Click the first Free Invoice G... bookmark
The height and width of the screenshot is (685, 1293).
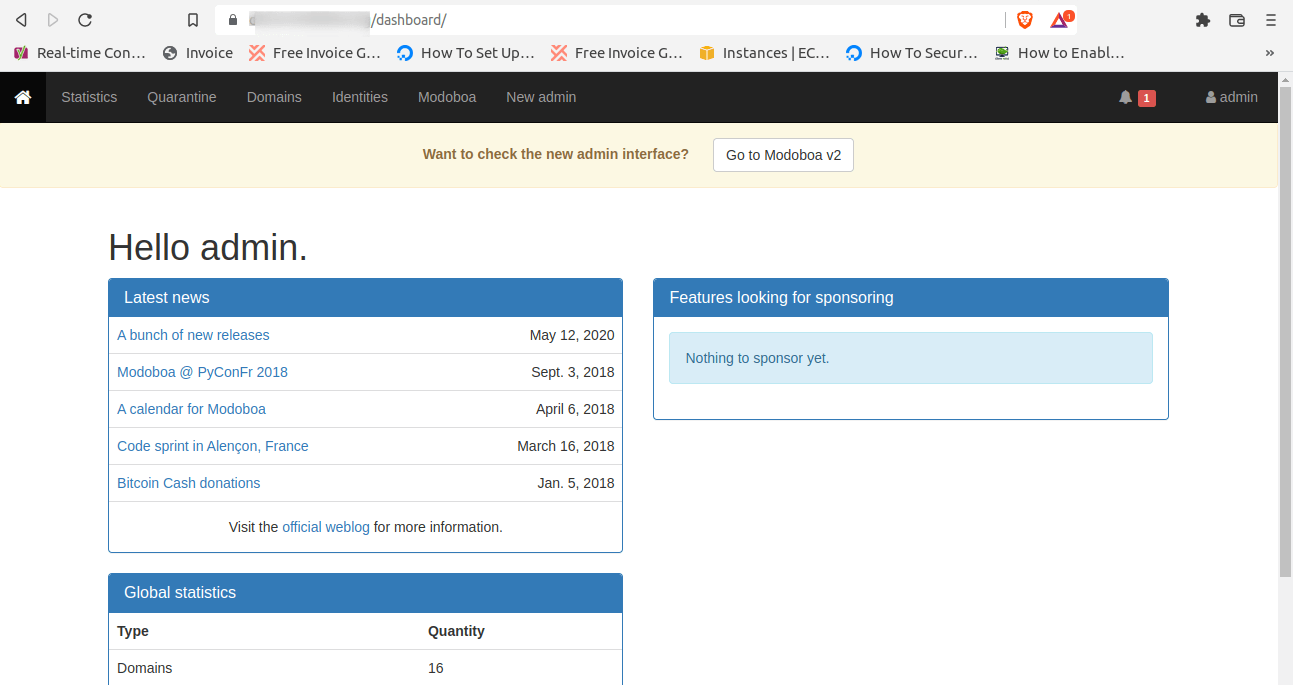point(316,53)
